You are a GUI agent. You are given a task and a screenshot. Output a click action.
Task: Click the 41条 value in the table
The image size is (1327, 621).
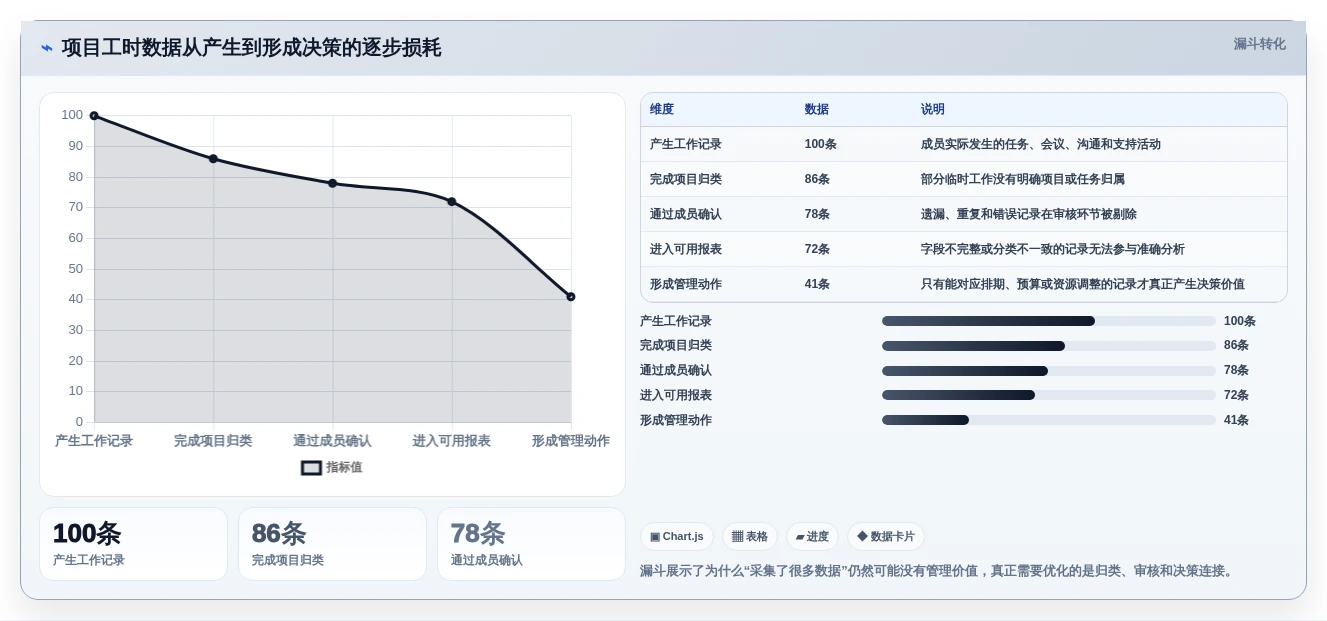point(818,284)
